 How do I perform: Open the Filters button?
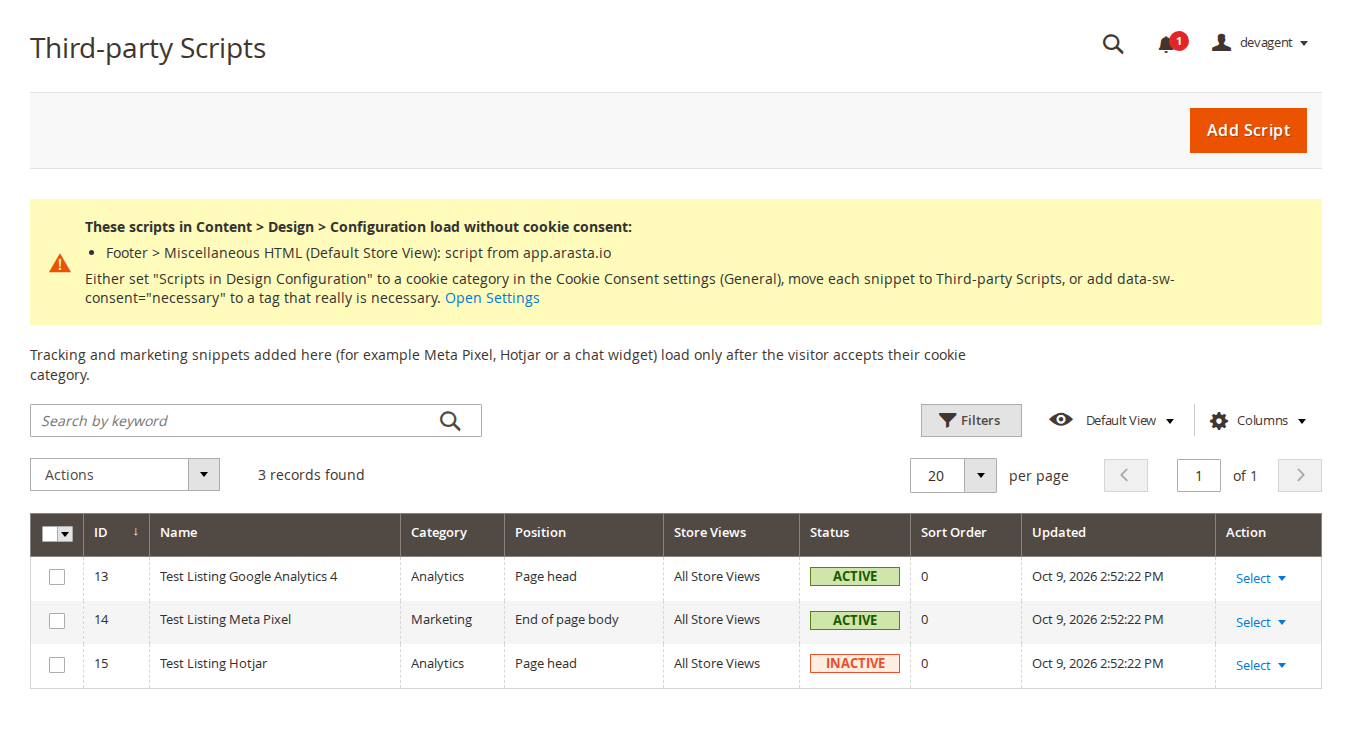(x=971, y=421)
